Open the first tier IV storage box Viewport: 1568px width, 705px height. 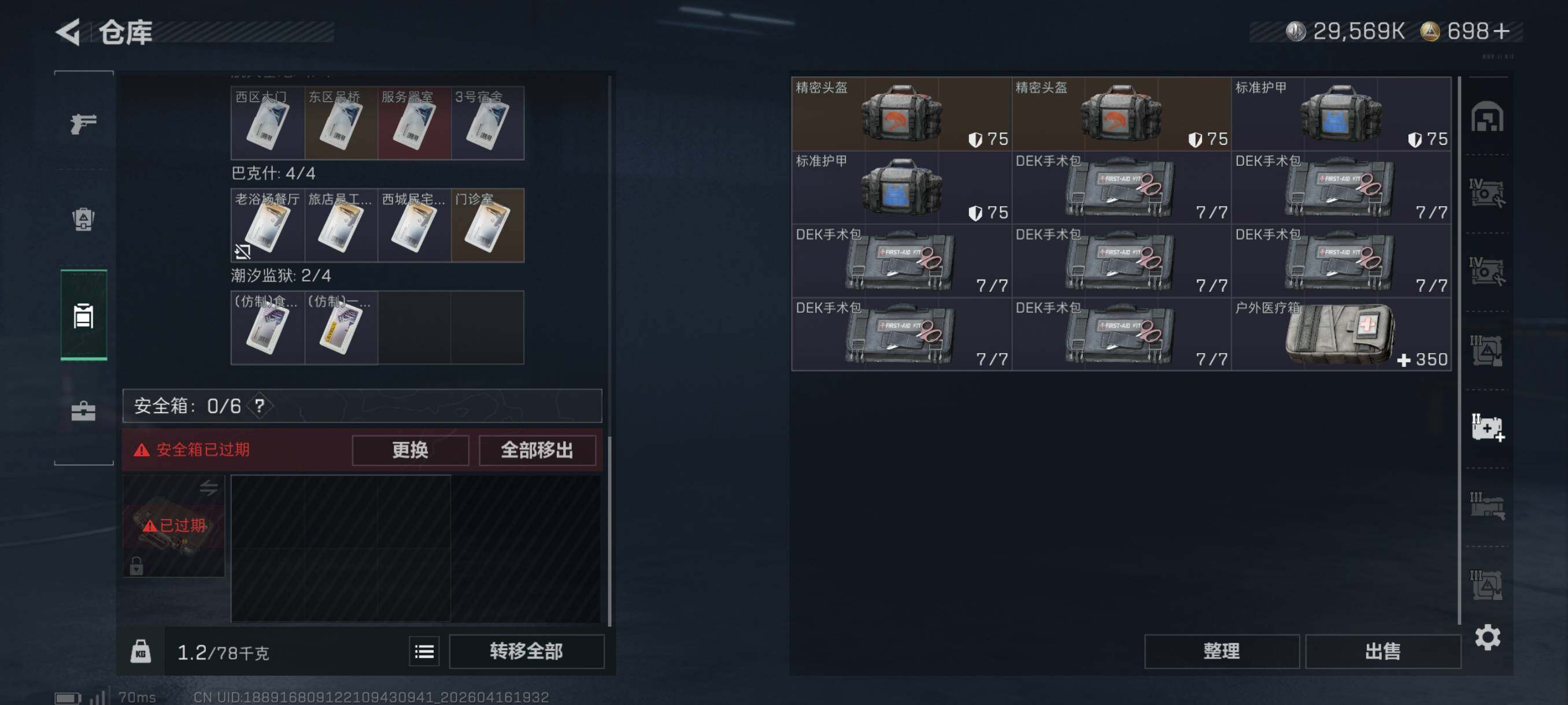click(1487, 193)
